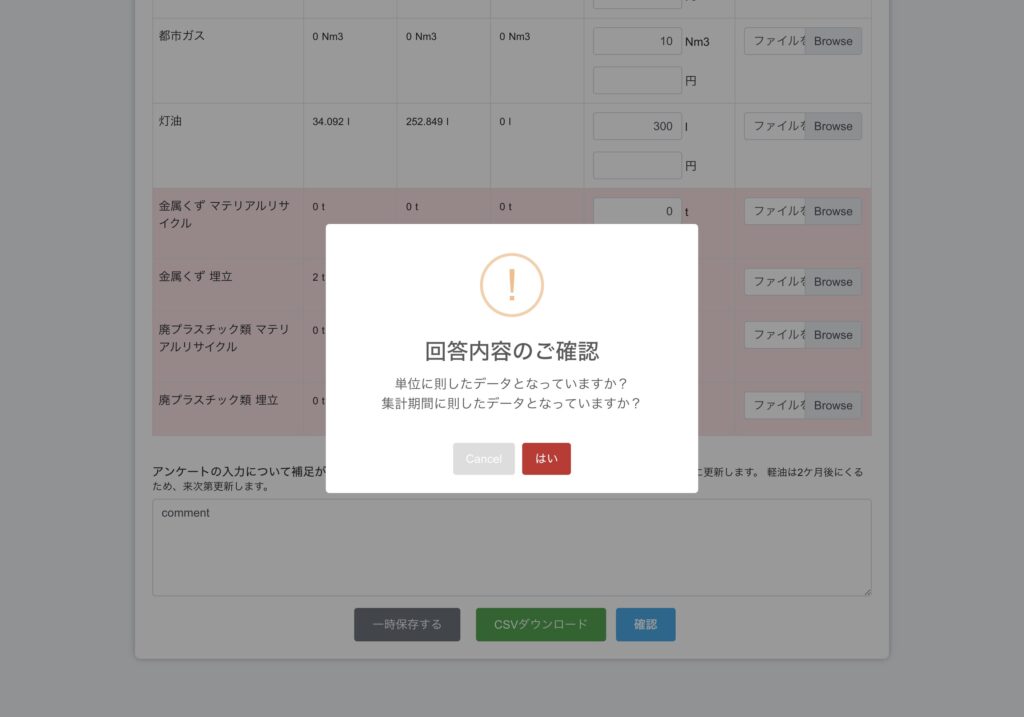Screen dimensions: 1024x717
Task: Focus the 金属くず マテリアルリサイクル tonnage field
Action: coord(637,211)
